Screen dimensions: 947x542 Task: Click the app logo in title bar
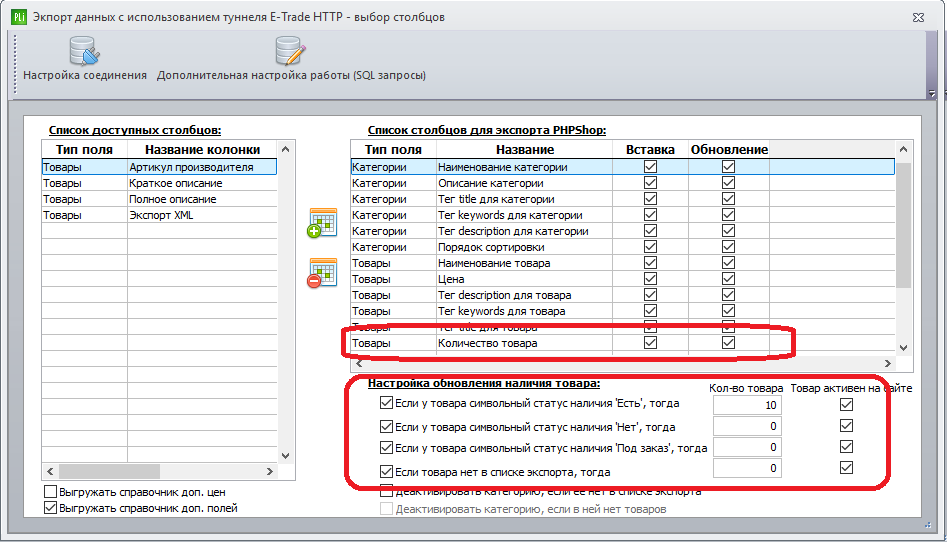19,17
